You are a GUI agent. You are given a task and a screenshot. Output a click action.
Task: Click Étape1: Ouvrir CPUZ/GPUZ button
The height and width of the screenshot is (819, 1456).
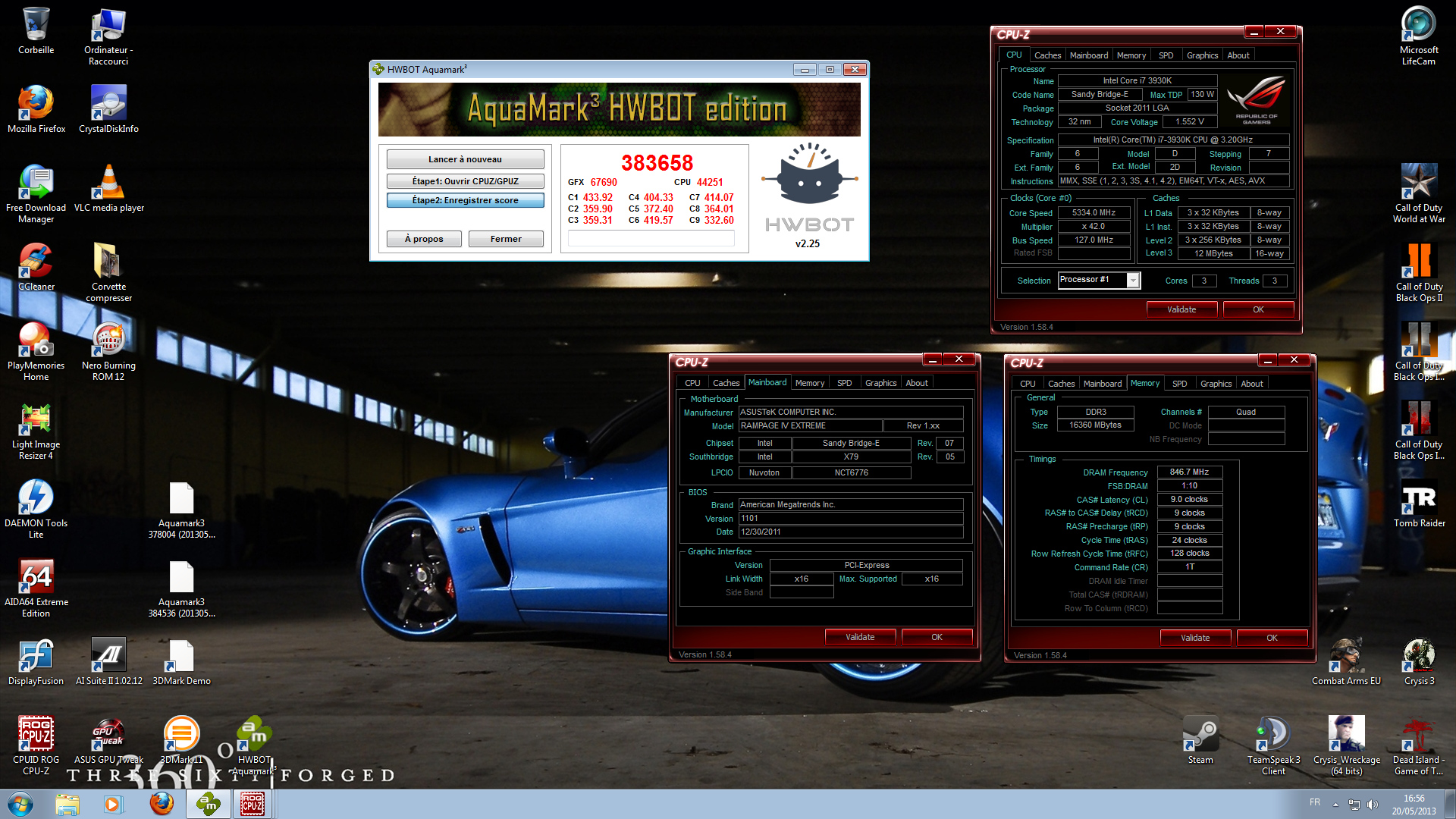465,181
